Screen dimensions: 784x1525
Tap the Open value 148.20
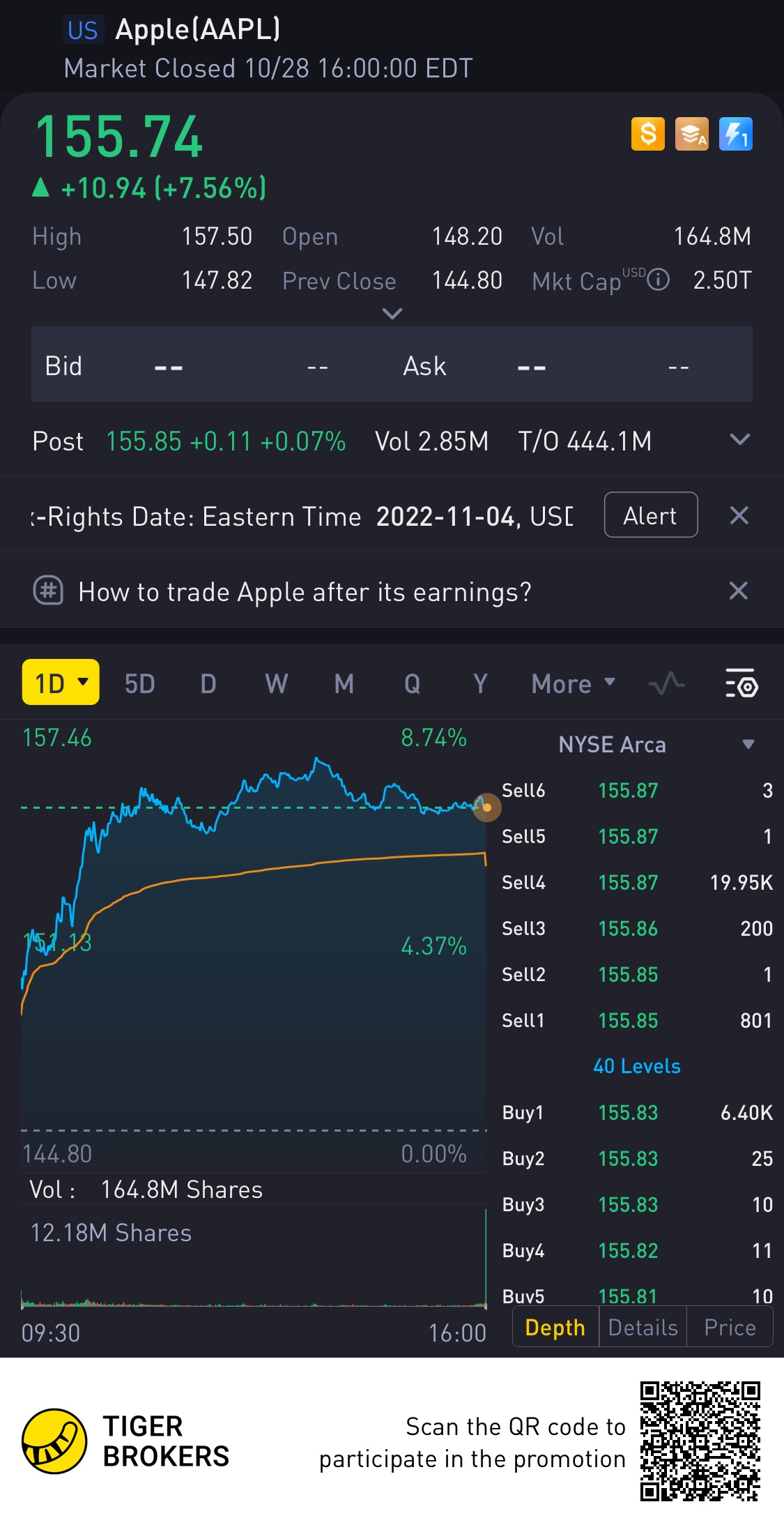[x=467, y=236]
